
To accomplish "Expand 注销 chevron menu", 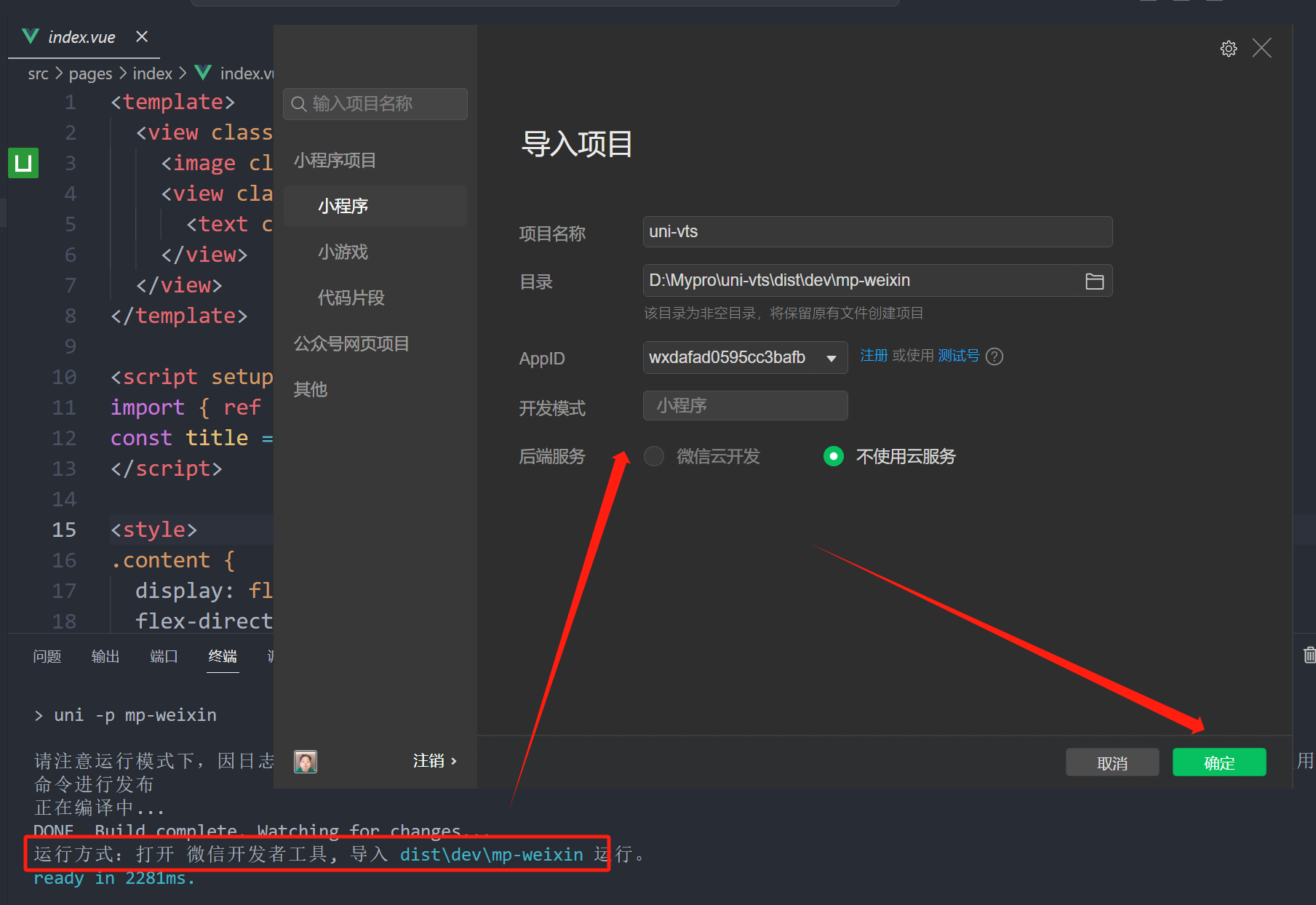I will (x=454, y=761).
